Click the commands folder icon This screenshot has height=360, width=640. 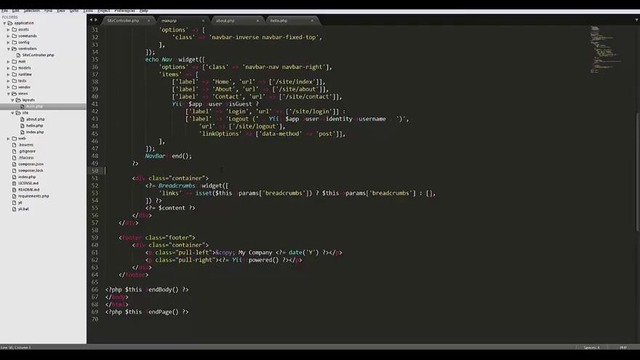pos(14,36)
